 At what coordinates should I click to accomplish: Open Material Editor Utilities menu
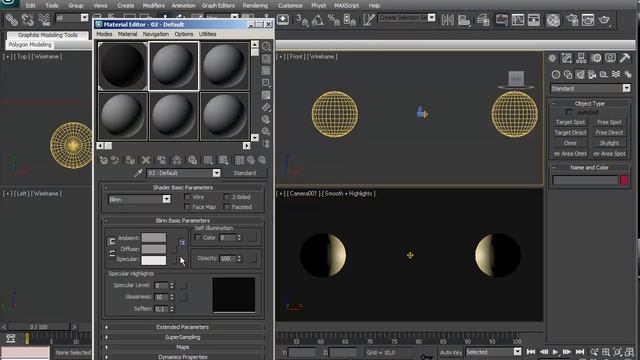207,34
